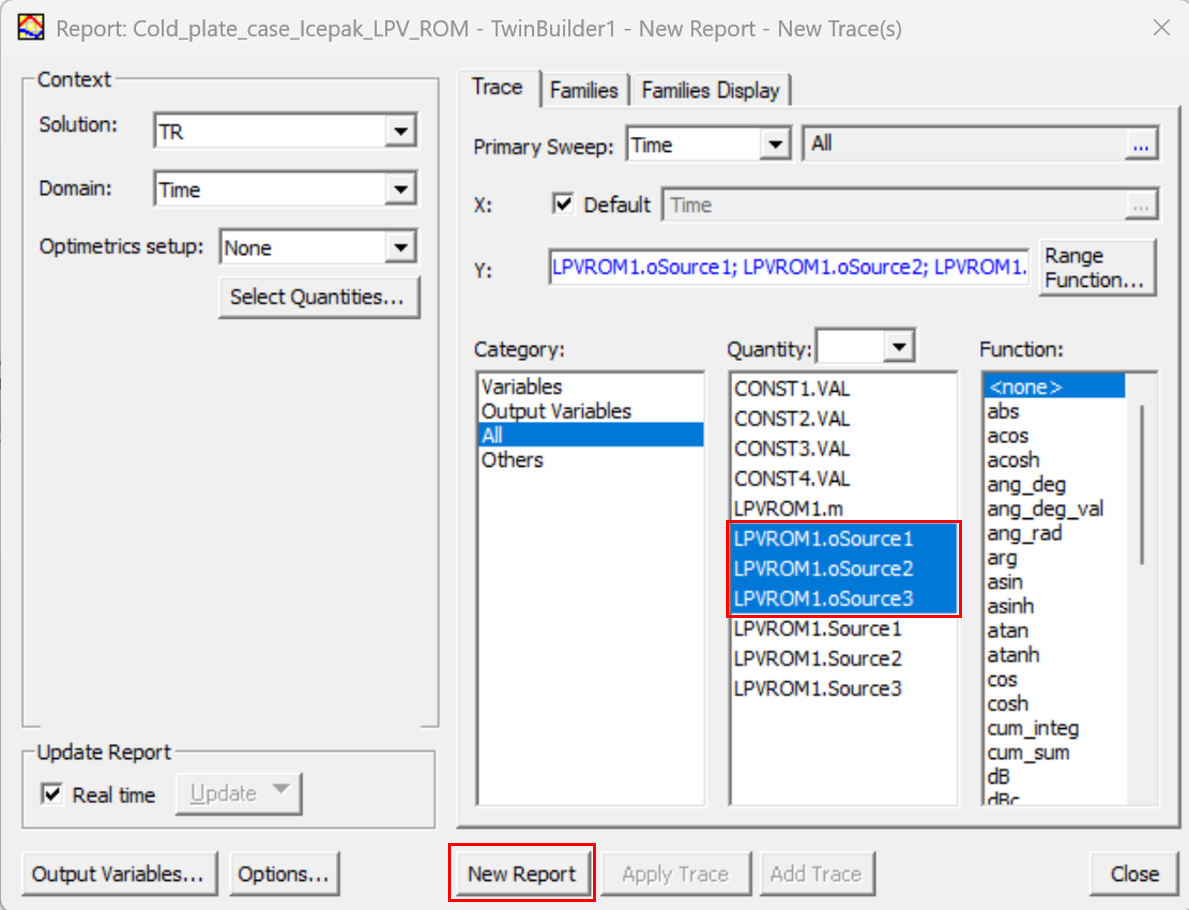Select LPVROM1.Source3 quantity
Image resolution: width=1189 pixels, height=910 pixels.
(843, 689)
